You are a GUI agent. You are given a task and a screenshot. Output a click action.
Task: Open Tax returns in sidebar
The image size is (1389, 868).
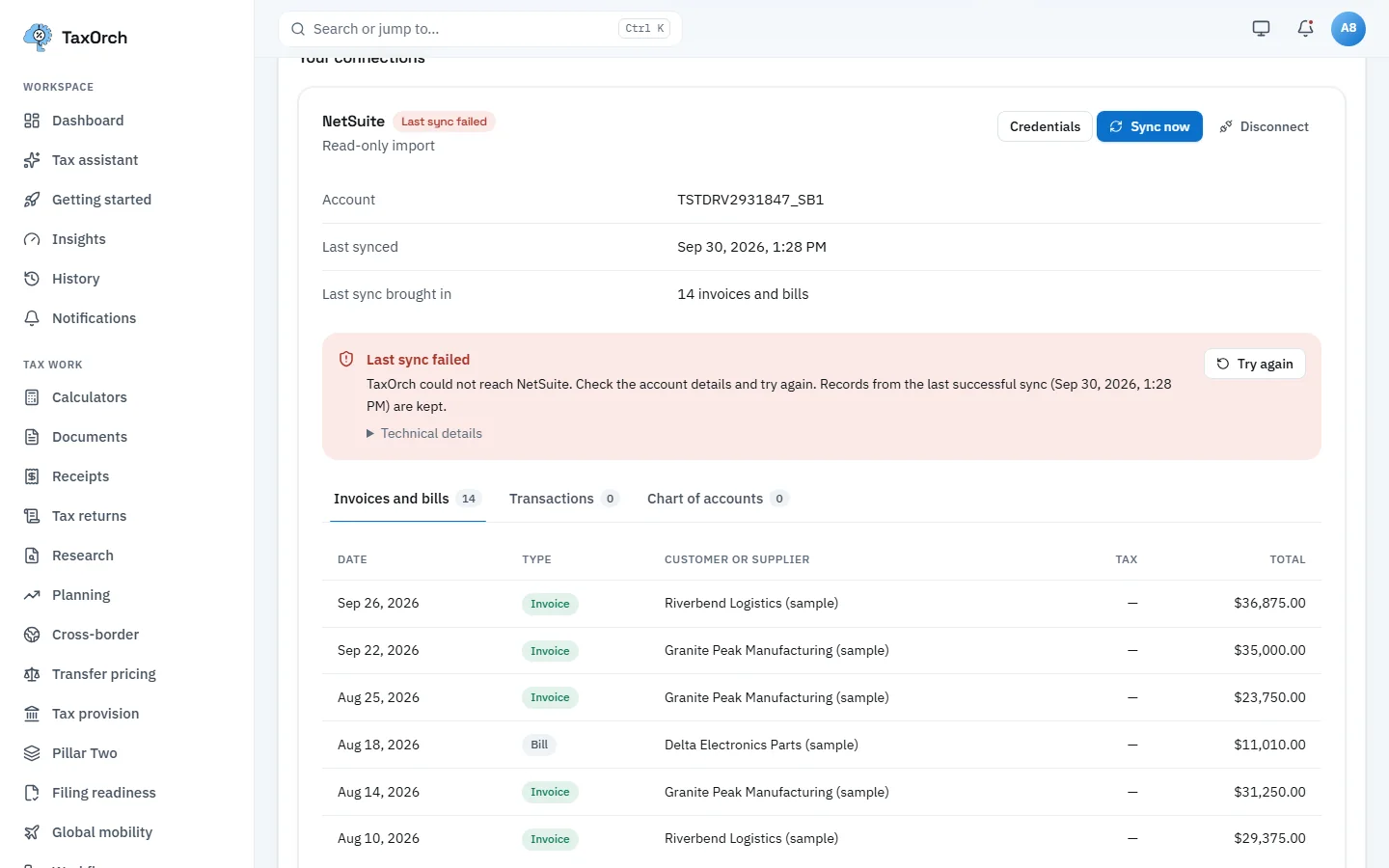(x=89, y=516)
